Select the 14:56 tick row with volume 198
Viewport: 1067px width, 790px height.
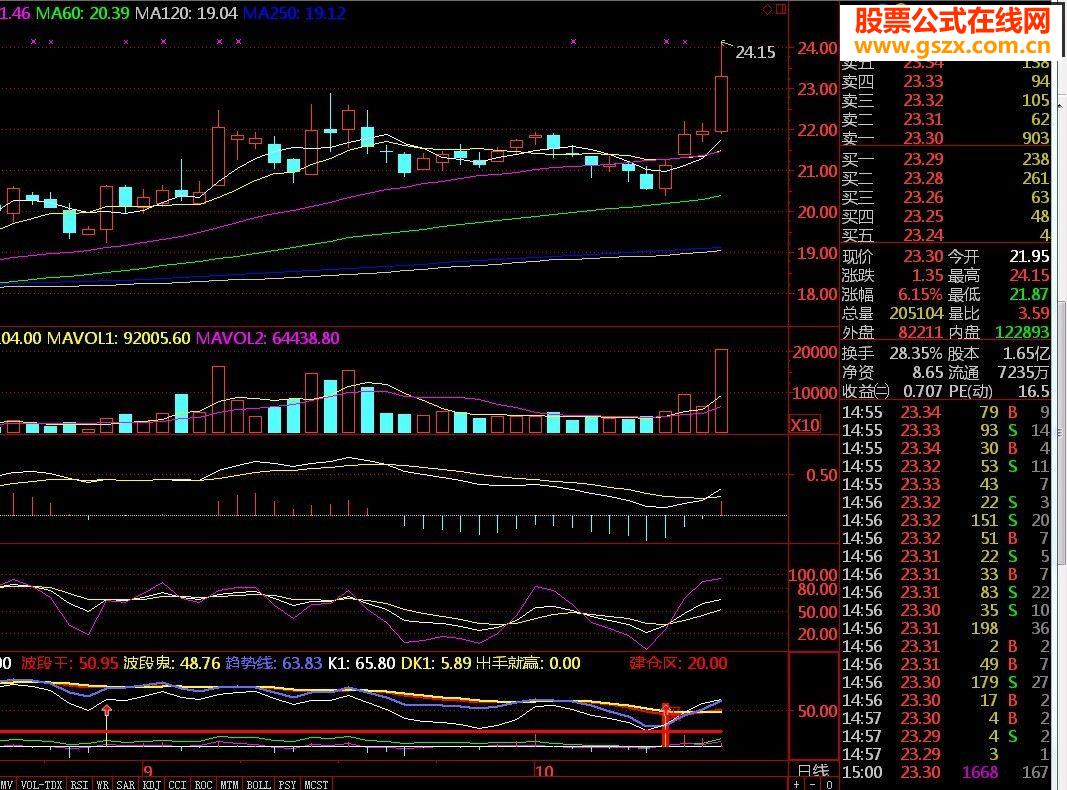click(945, 628)
